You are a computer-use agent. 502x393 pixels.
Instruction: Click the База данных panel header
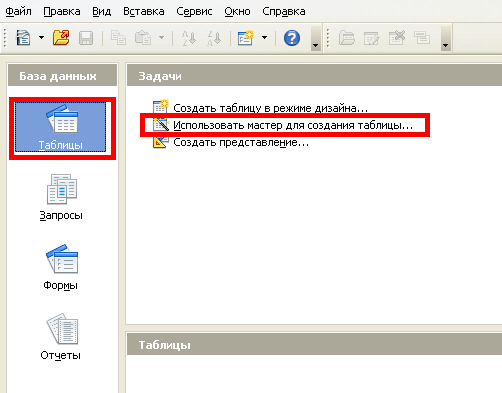pos(62,76)
